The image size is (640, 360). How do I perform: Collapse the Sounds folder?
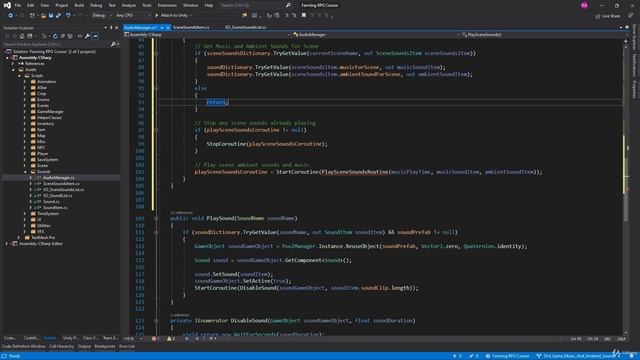[x=25, y=171]
